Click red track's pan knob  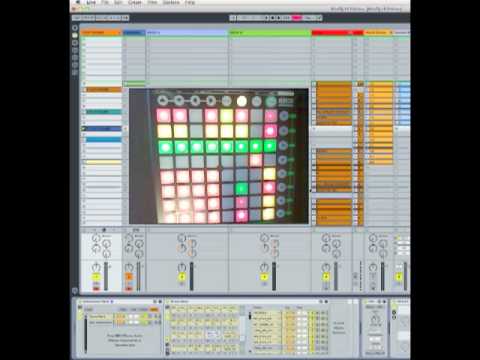pos(326,267)
